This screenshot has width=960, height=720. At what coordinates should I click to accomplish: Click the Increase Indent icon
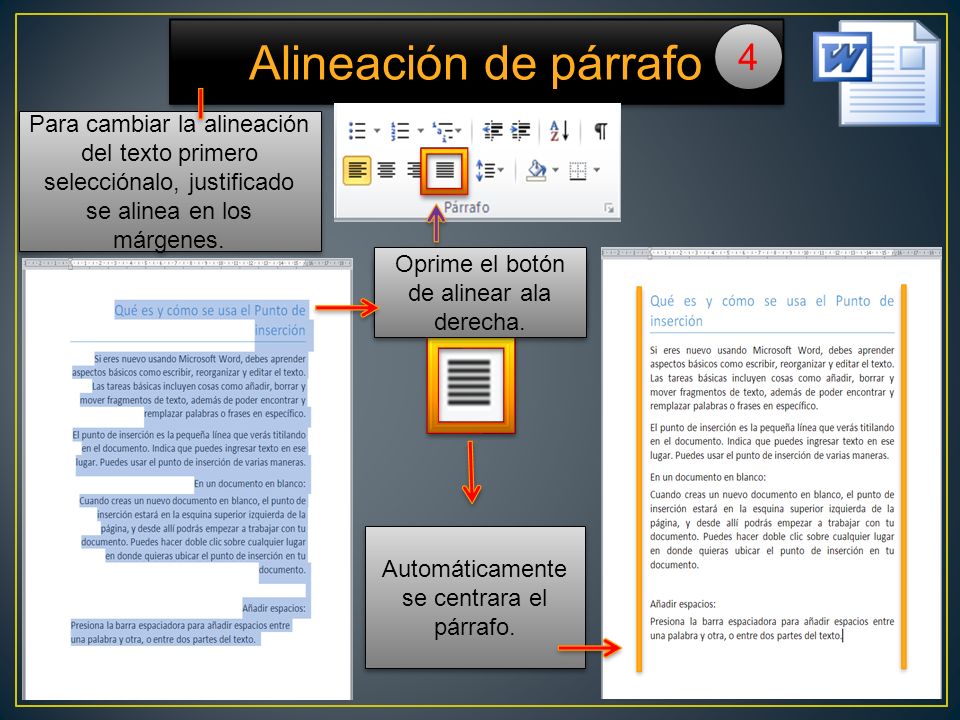[520, 130]
